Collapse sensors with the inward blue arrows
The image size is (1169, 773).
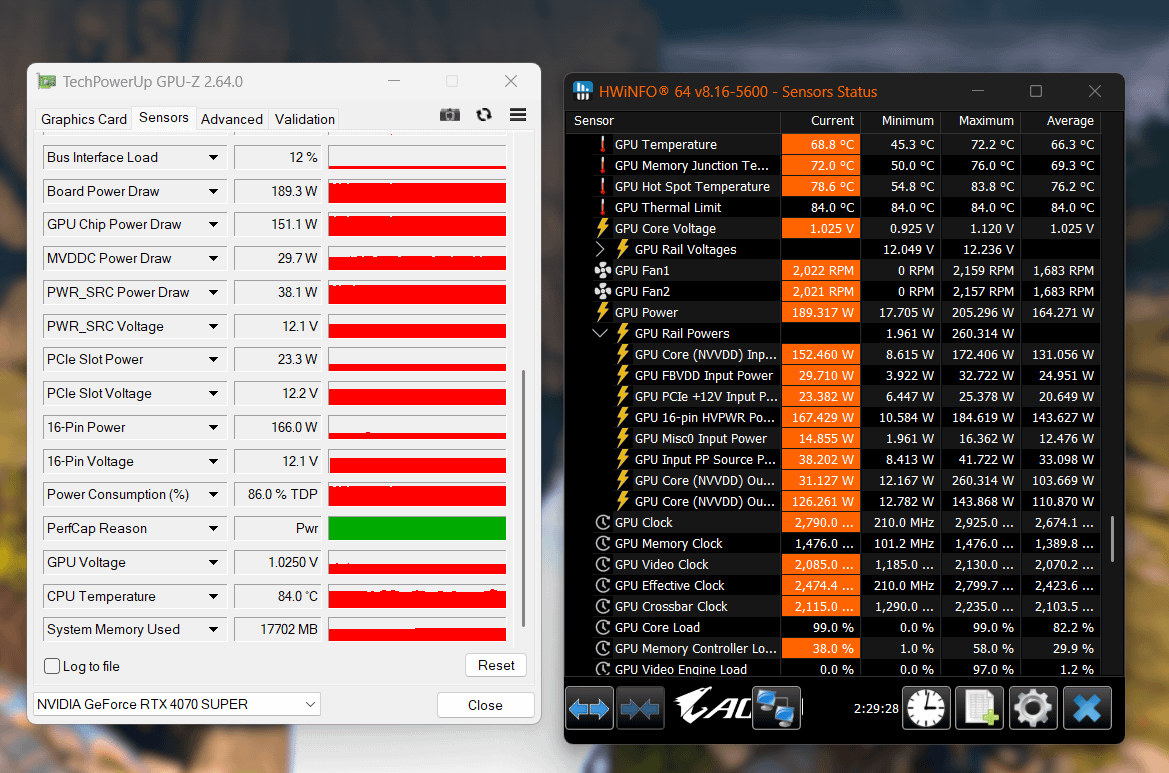(640, 708)
